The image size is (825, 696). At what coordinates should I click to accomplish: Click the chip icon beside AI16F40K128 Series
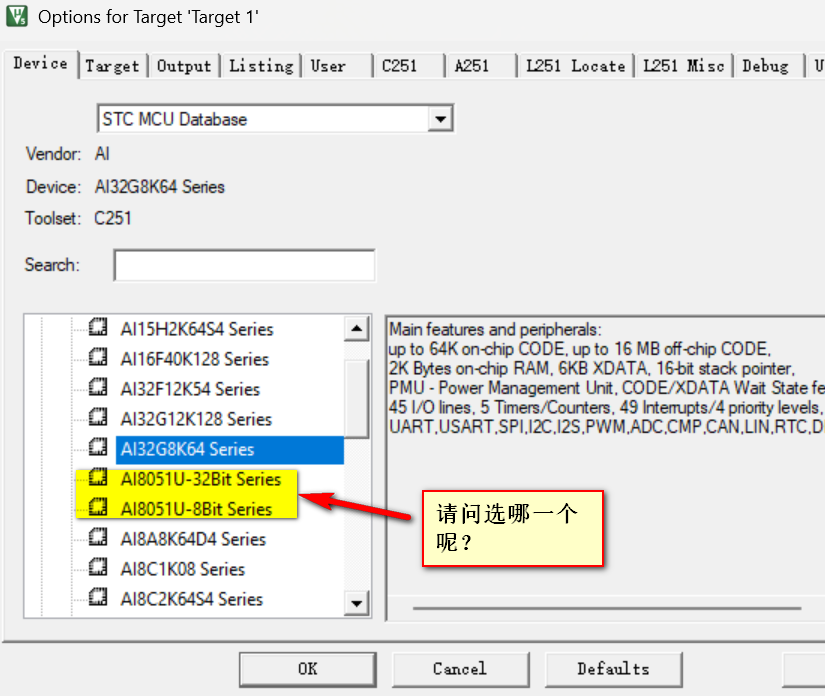point(98,358)
